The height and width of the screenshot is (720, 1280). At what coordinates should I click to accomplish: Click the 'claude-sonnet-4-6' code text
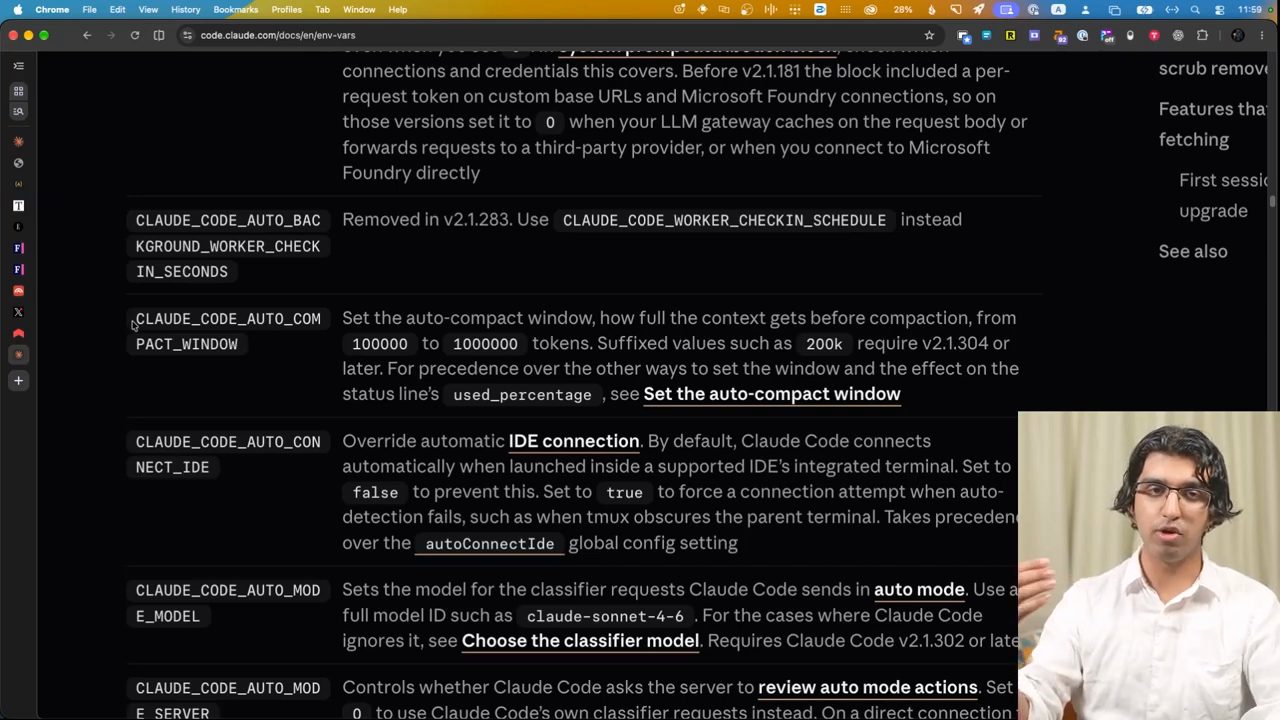point(605,616)
